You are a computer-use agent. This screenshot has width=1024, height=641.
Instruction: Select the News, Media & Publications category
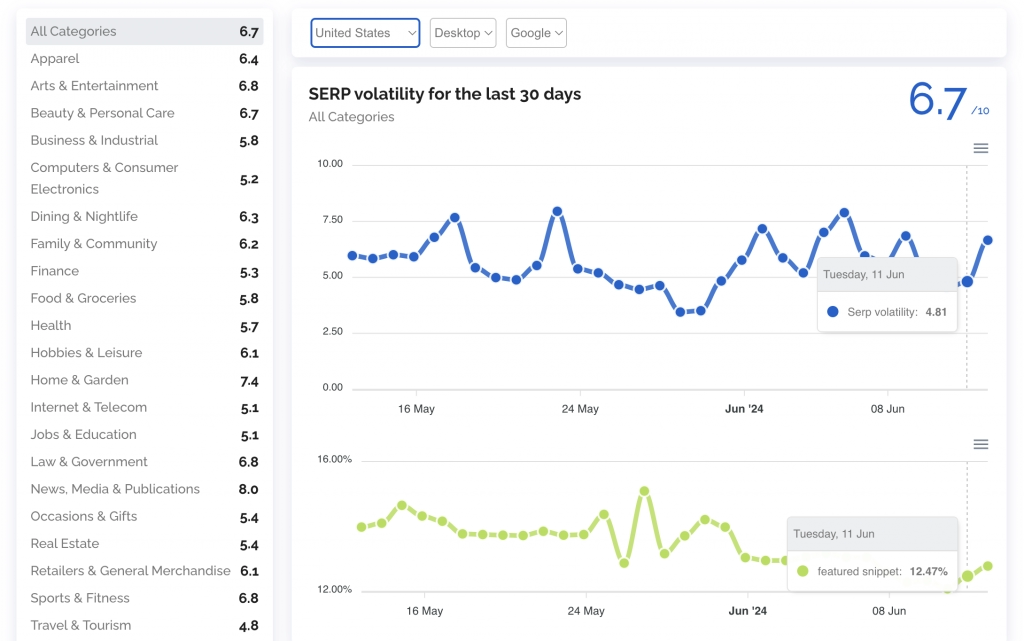tap(112, 488)
